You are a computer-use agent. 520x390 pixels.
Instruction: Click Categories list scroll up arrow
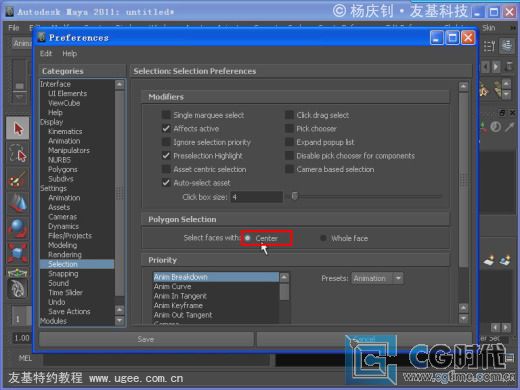(119, 85)
